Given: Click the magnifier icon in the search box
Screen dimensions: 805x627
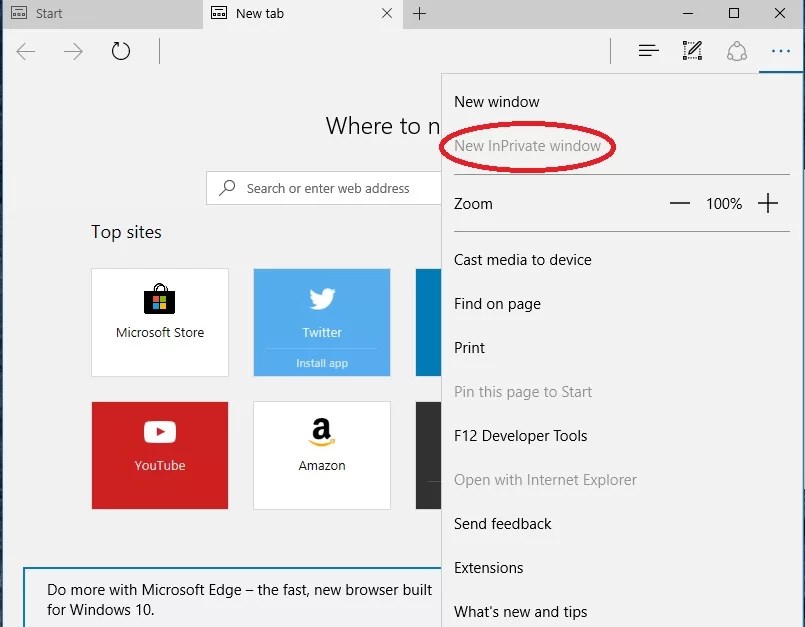Looking at the screenshot, I should [x=227, y=187].
